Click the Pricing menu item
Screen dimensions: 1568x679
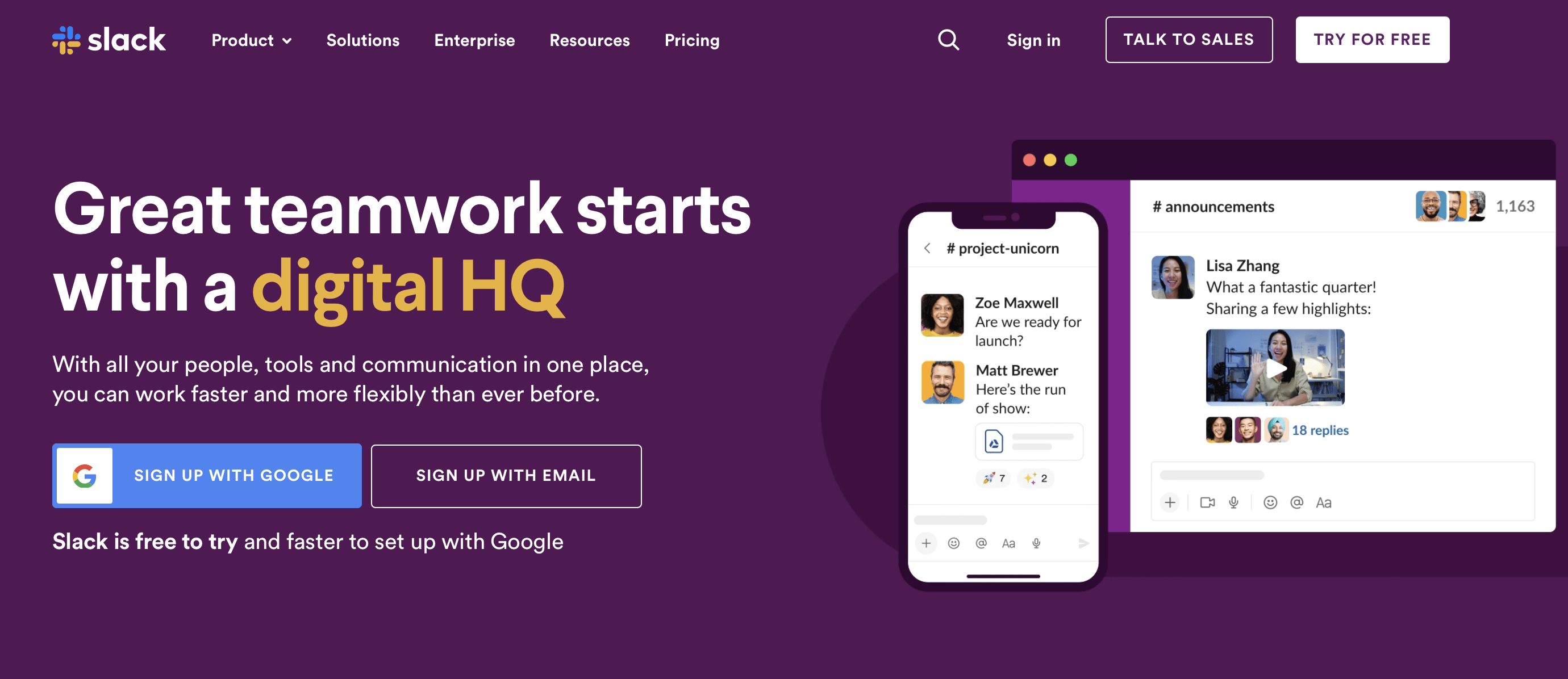tap(692, 40)
